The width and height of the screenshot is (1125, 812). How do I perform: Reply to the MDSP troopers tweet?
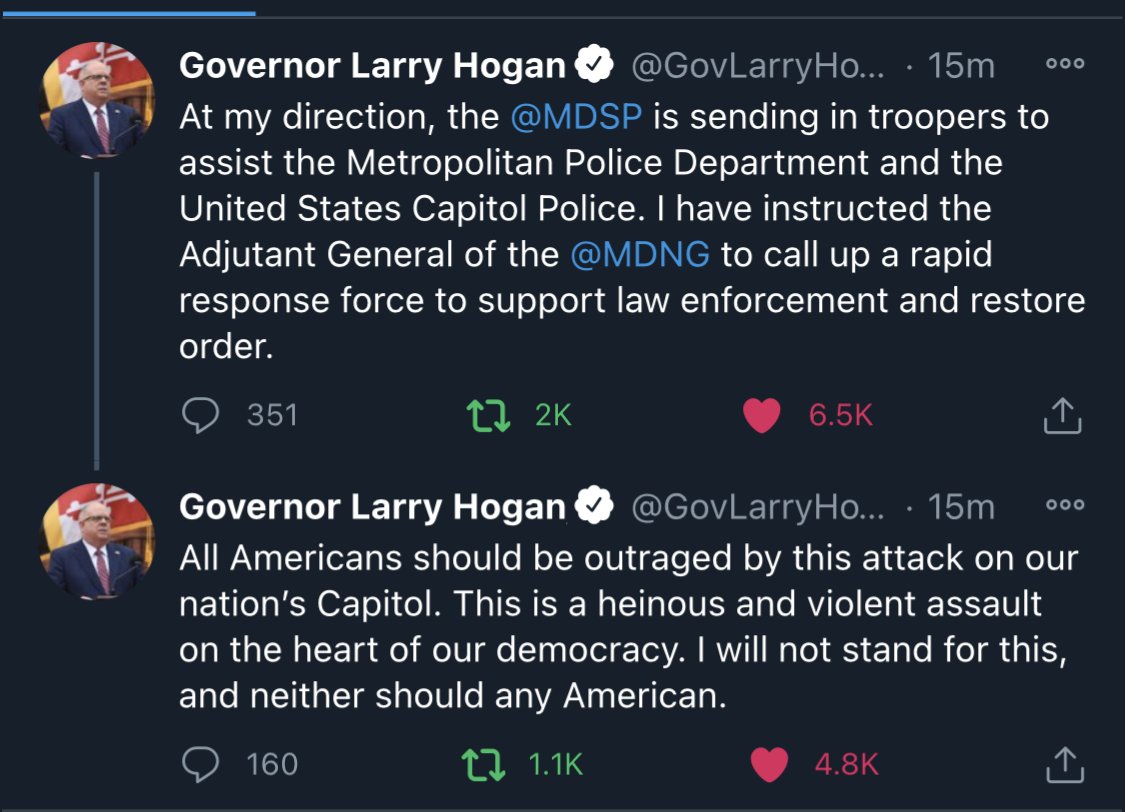pyautogui.click(x=200, y=414)
